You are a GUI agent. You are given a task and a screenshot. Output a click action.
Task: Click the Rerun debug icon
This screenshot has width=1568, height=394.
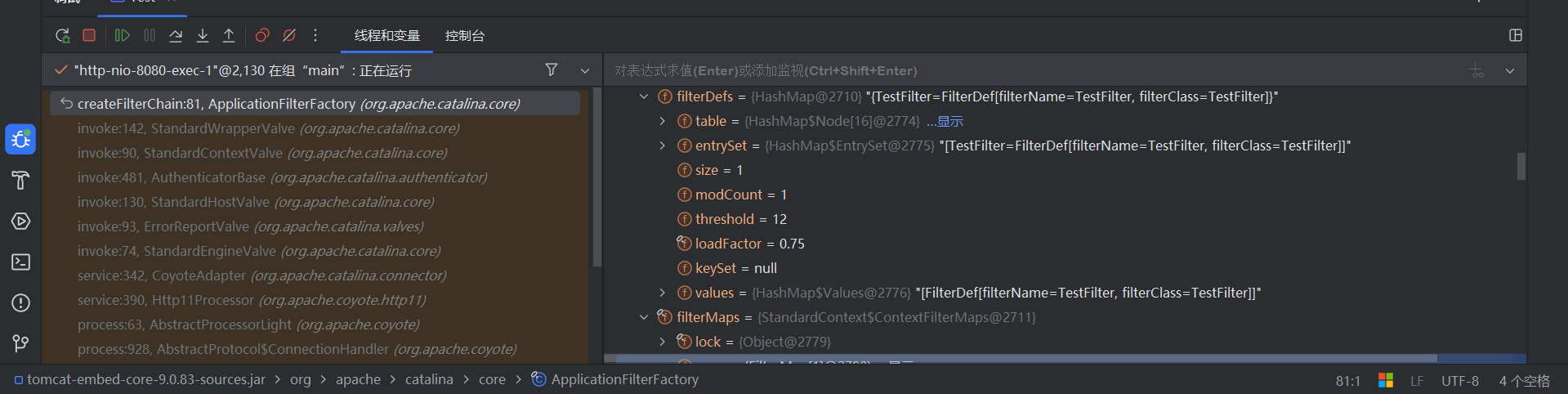tap(62, 35)
